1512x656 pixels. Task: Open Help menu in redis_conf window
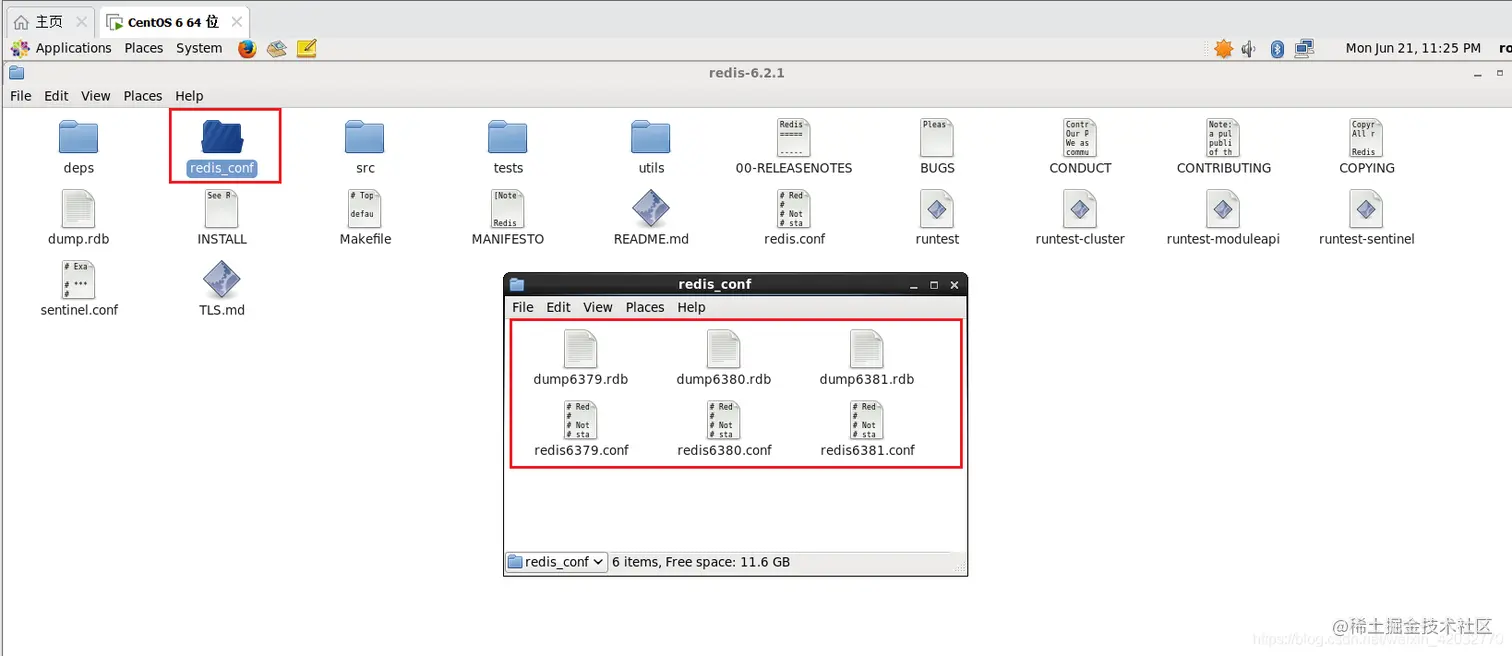click(x=691, y=307)
